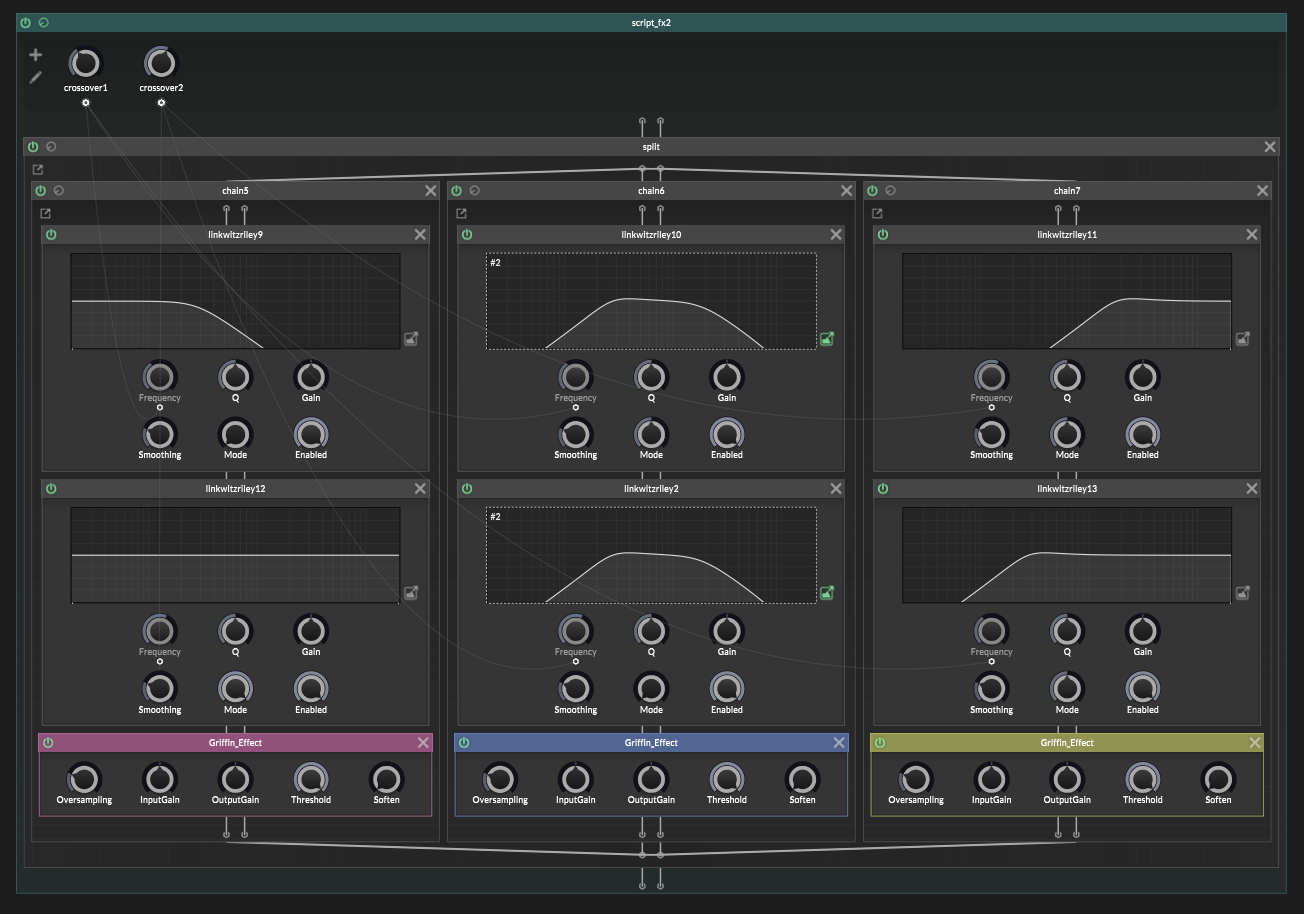Screen dimensions: 1304x914
Task: Click linkwitzriley10 Gain knob
Action: pyautogui.click(x=727, y=376)
